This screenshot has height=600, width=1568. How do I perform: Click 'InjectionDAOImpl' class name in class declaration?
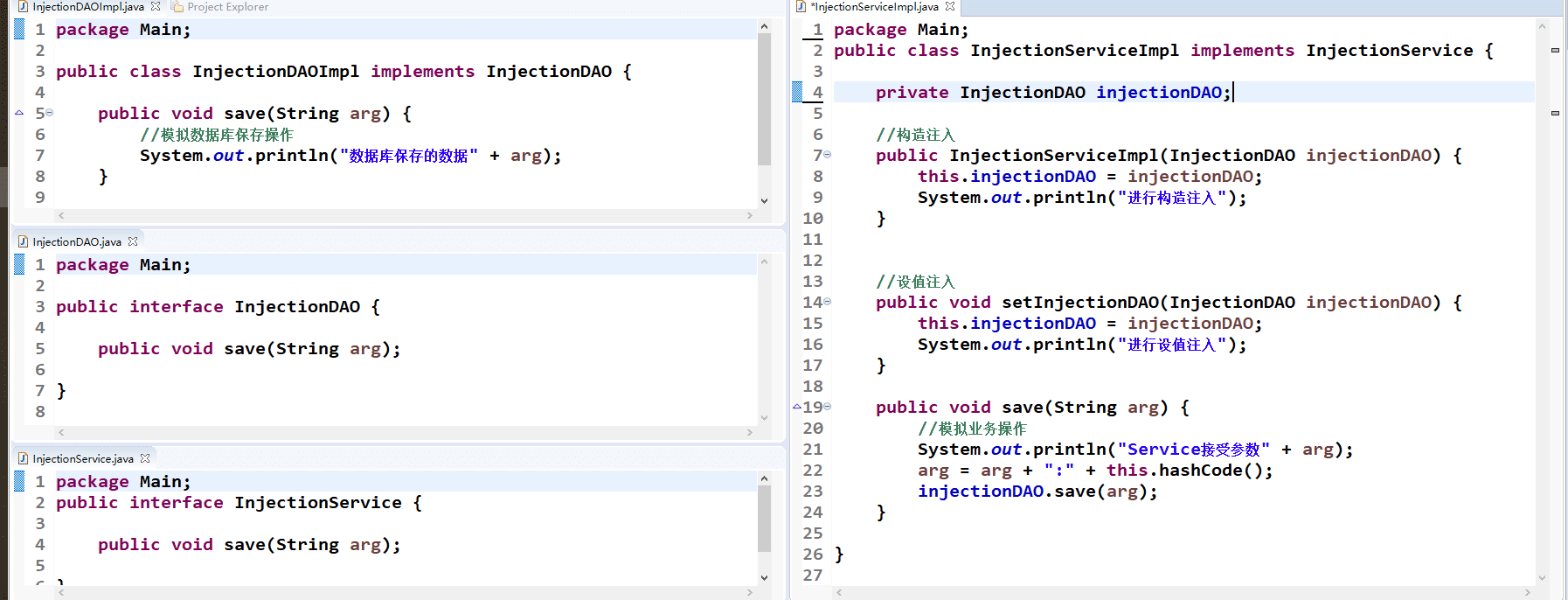(x=276, y=71)
